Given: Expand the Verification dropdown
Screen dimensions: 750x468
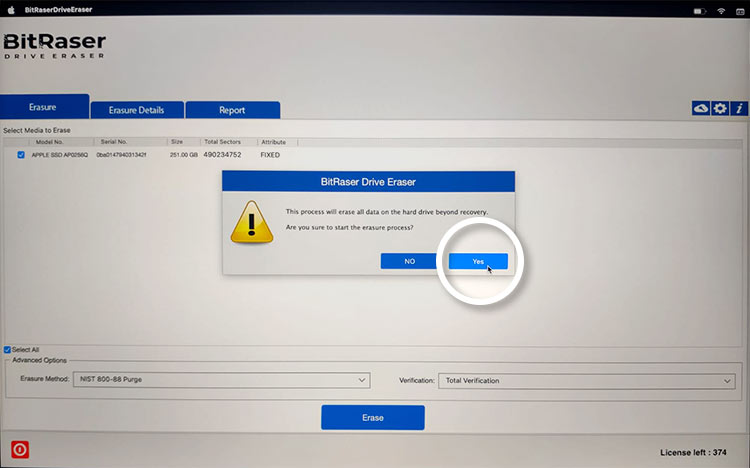Looking at the screenshot, I should (587, 381).
